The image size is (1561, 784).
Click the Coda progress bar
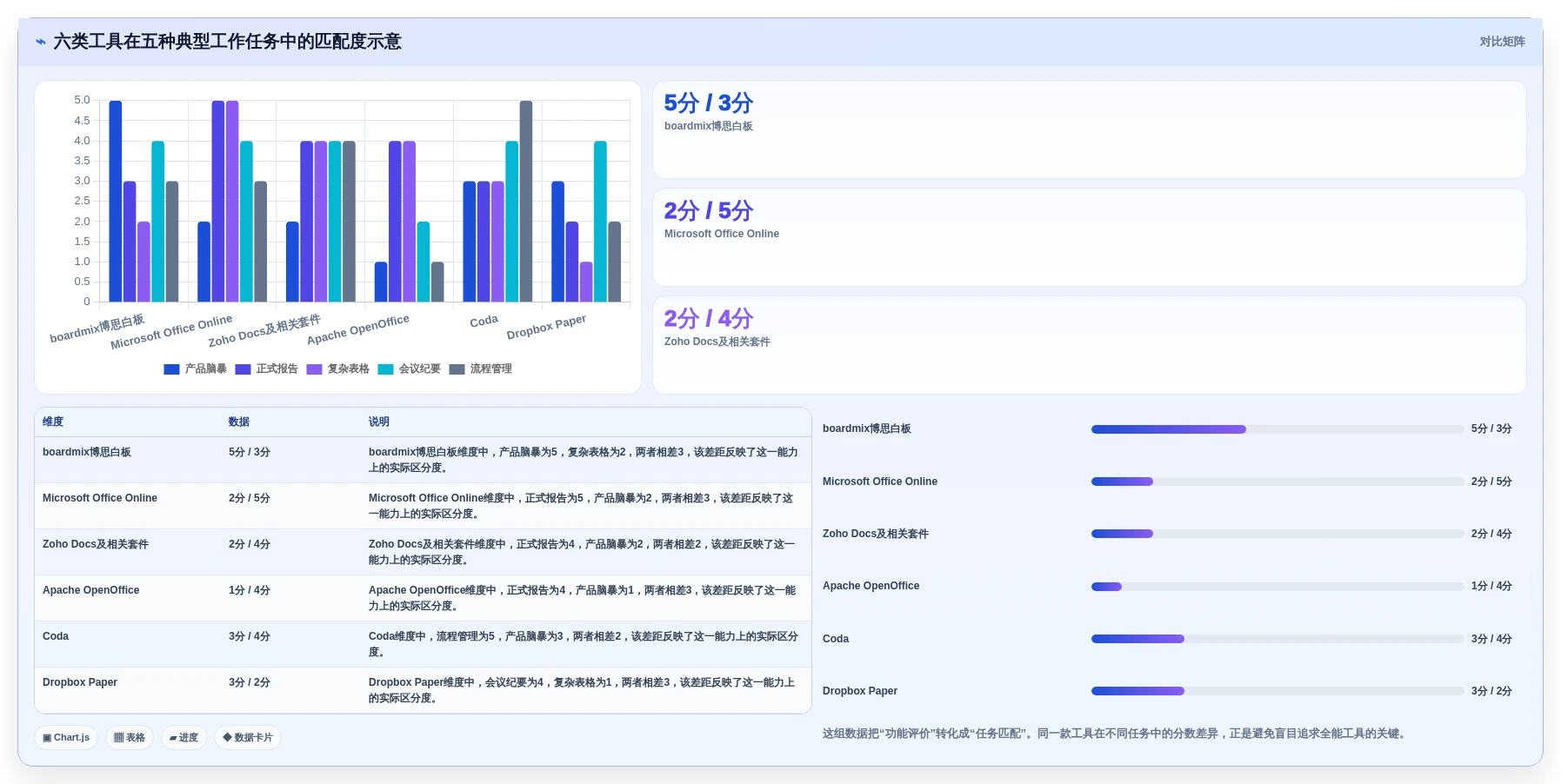(1277, 639)
